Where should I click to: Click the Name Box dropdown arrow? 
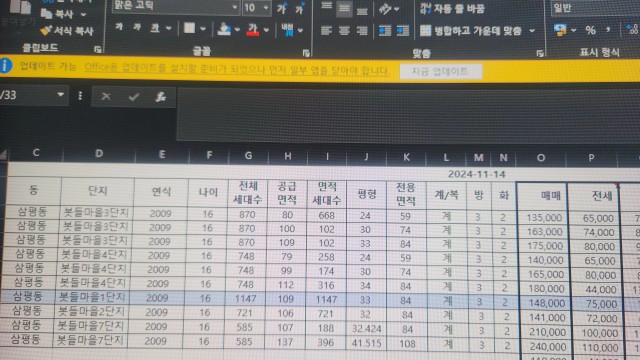point(60,95)
